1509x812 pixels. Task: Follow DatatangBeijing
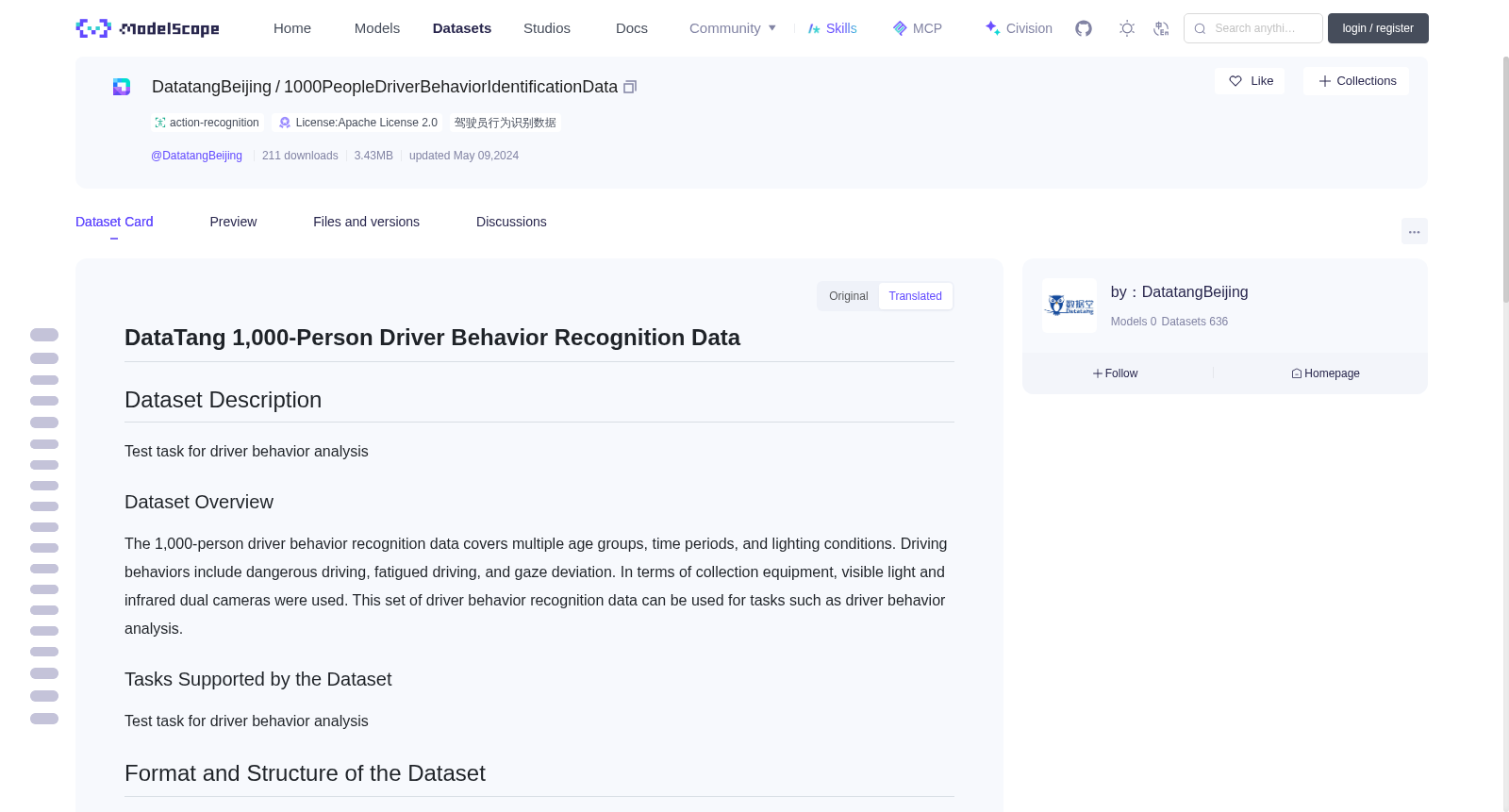click(1116, 373)
